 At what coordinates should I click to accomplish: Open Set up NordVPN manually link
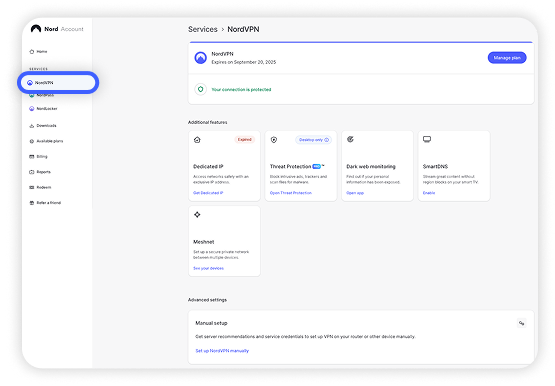[x=222, y=351]
